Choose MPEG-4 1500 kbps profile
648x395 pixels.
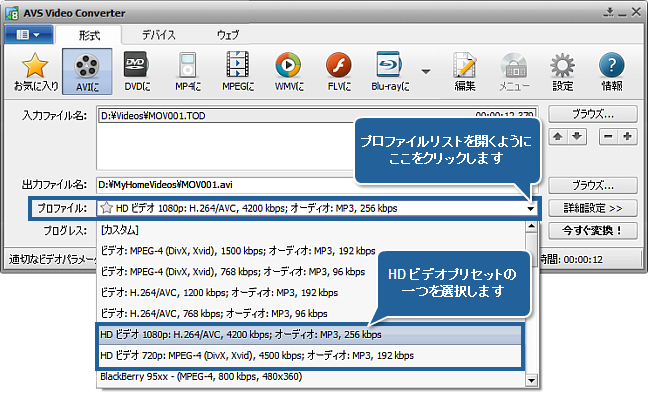[238, 251]
